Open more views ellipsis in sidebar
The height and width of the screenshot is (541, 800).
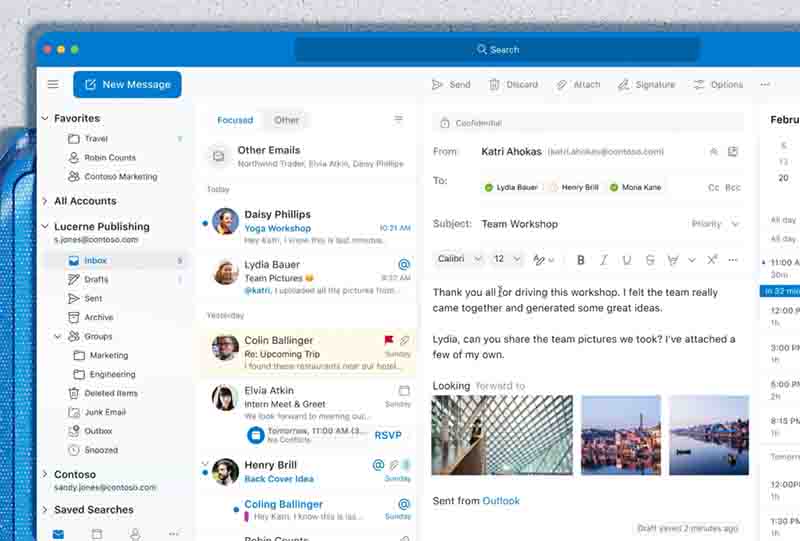pyautogui.click(x=173, y=534)
